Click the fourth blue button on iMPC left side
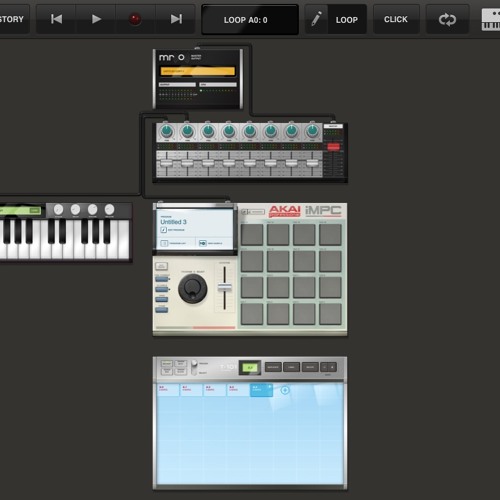The height and width of the screenshot is (500, 500). [162, 310]
